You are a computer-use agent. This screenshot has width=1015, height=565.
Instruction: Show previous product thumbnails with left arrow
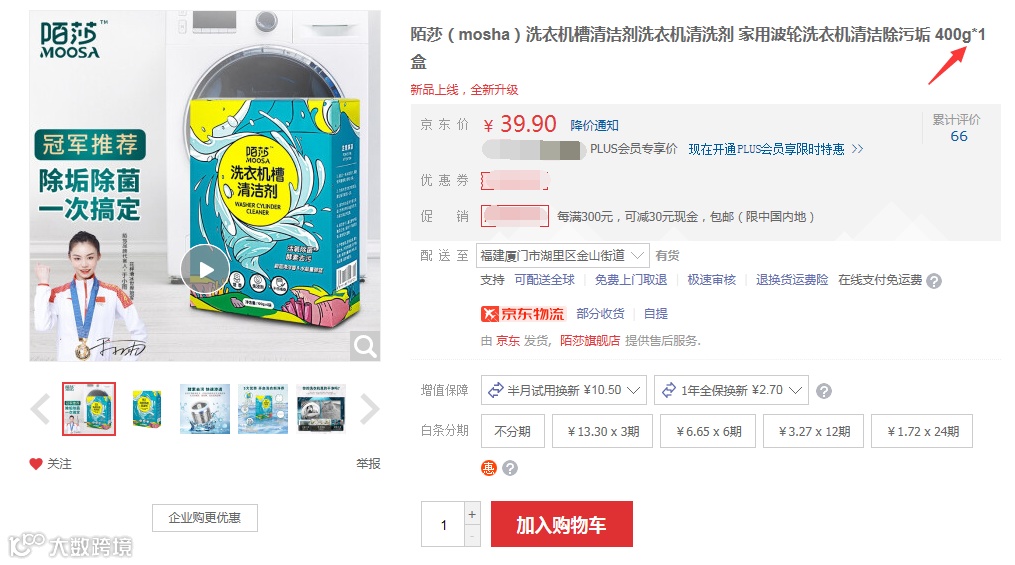[40, 409]
